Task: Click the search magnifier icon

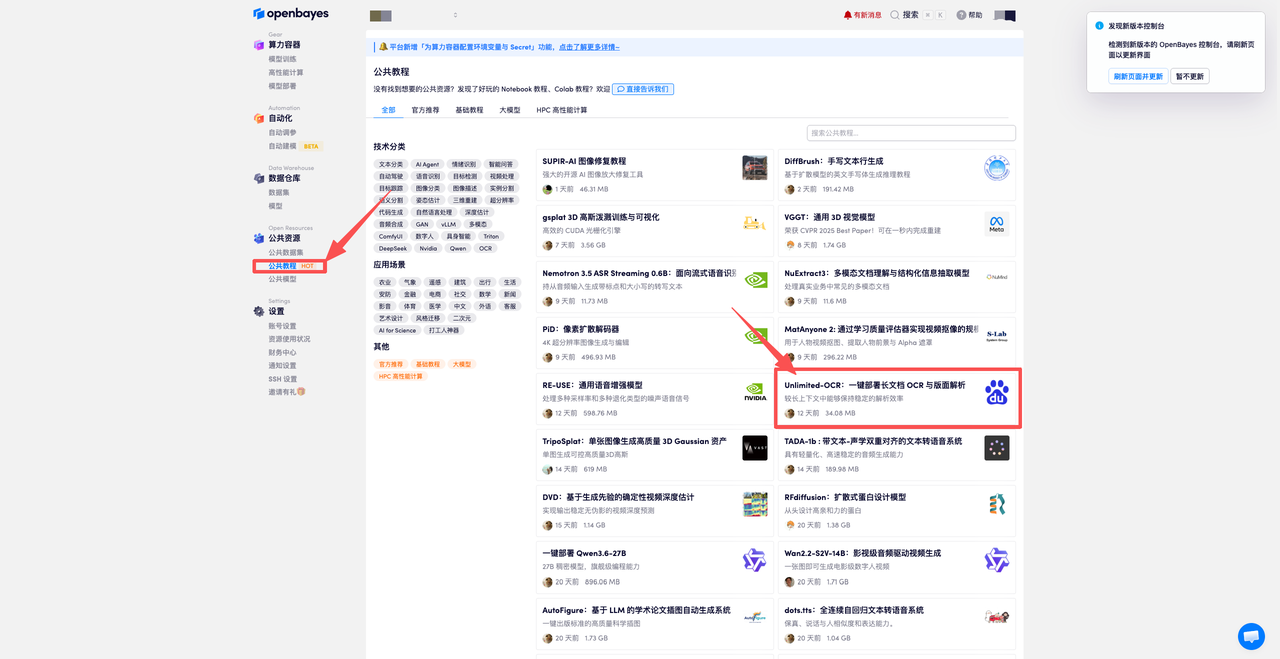Action: [895, 15]
